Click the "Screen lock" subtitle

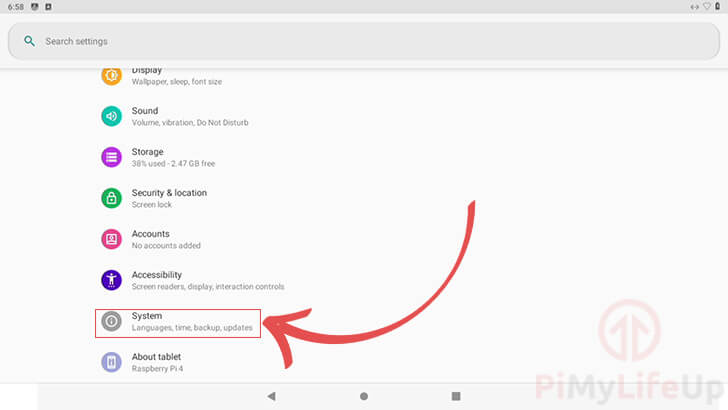coord(151,204)
